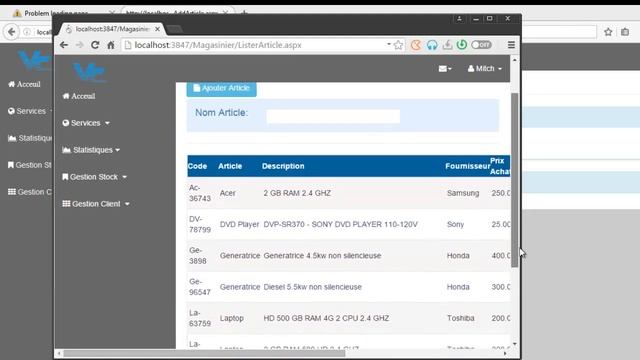Expand the Statistiques menu in front sidebar
Screen dimensions: 640x360
(91, 150)
